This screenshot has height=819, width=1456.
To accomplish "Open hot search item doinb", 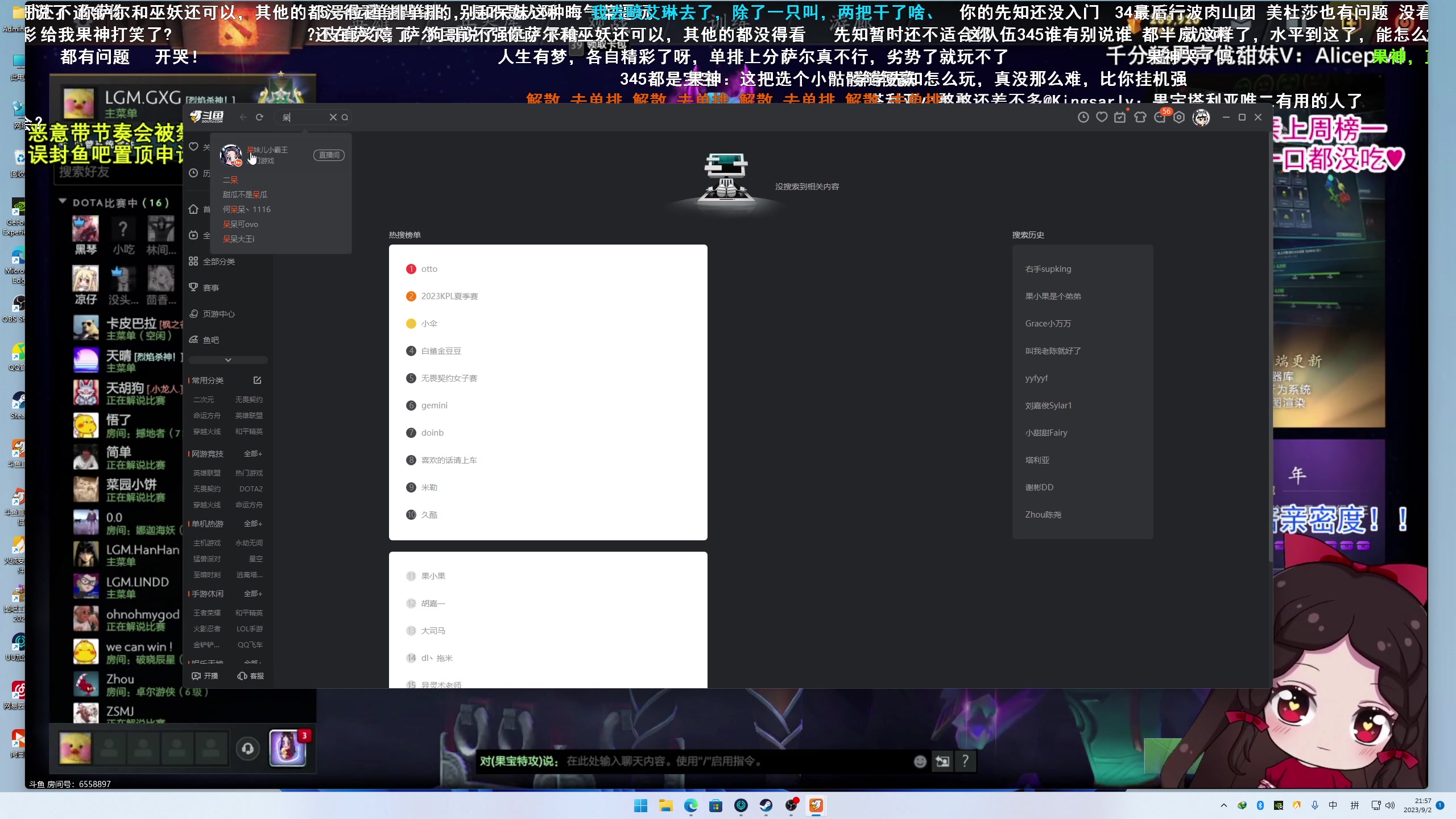I will click(432, 433).
